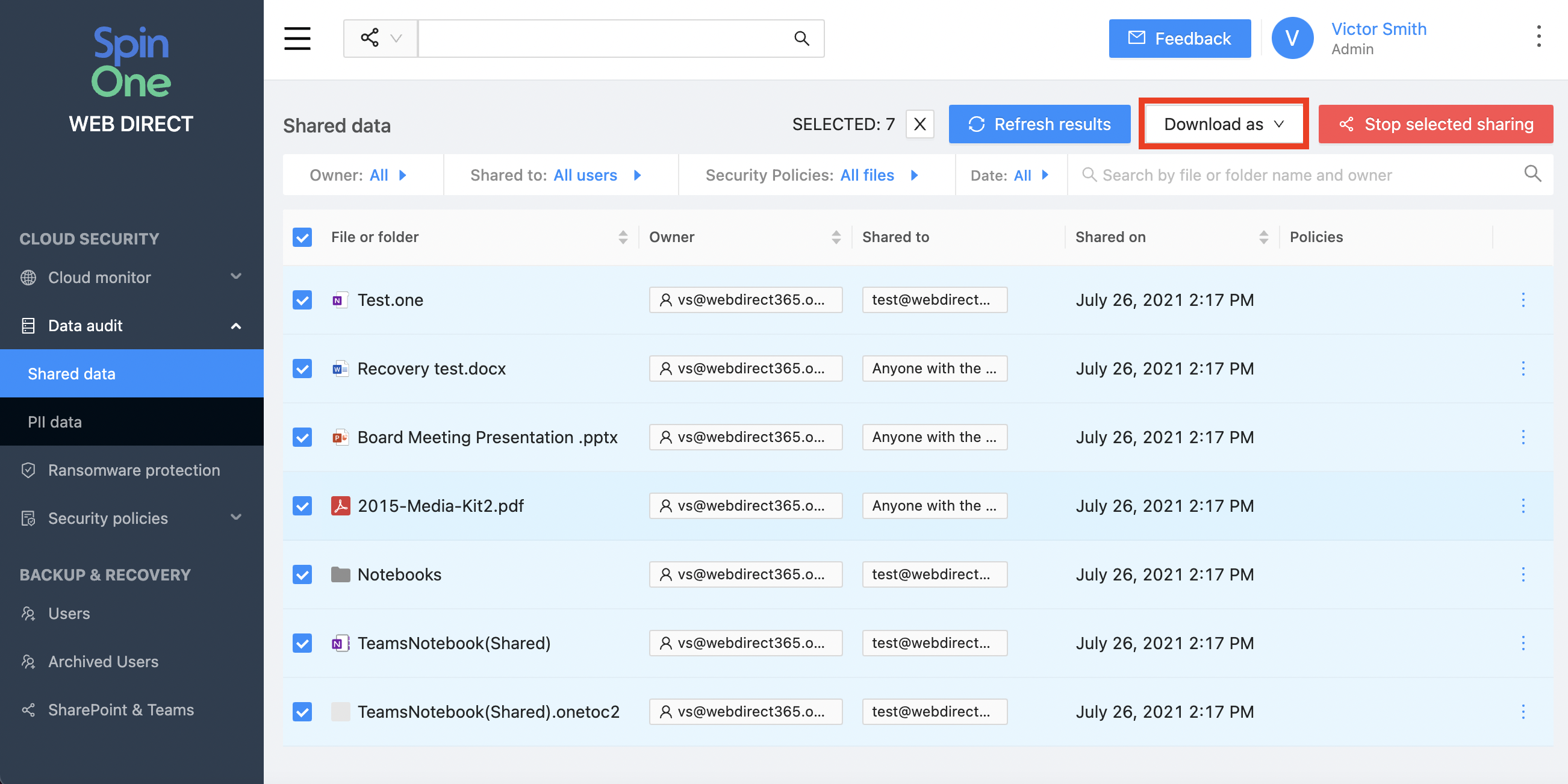Click the magnifier icon in top search bar

coord(801,39)
